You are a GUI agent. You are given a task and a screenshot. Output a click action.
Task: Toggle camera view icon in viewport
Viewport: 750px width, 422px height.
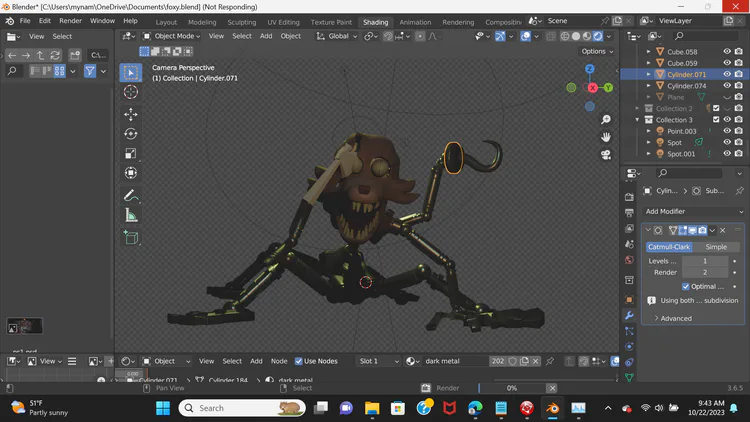tap(606, 155)
